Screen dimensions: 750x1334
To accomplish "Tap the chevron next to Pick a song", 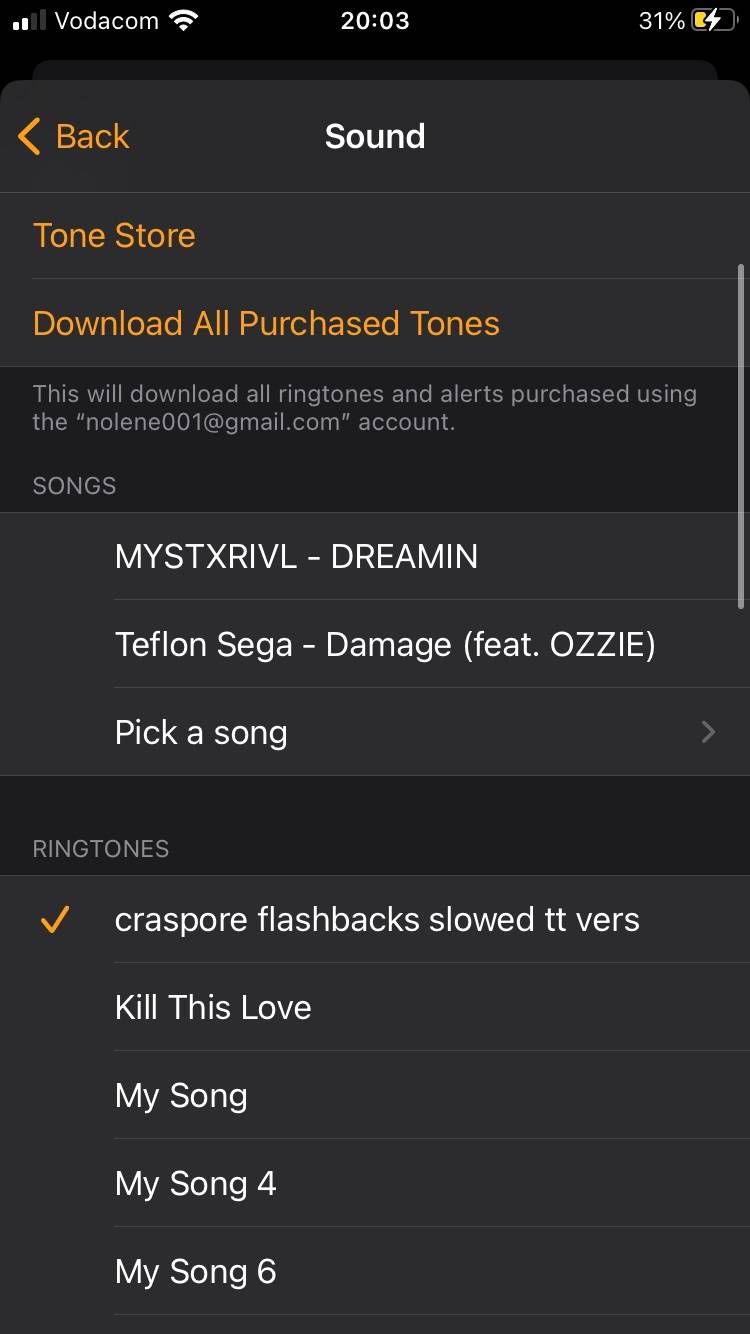I will pos(707,732).
